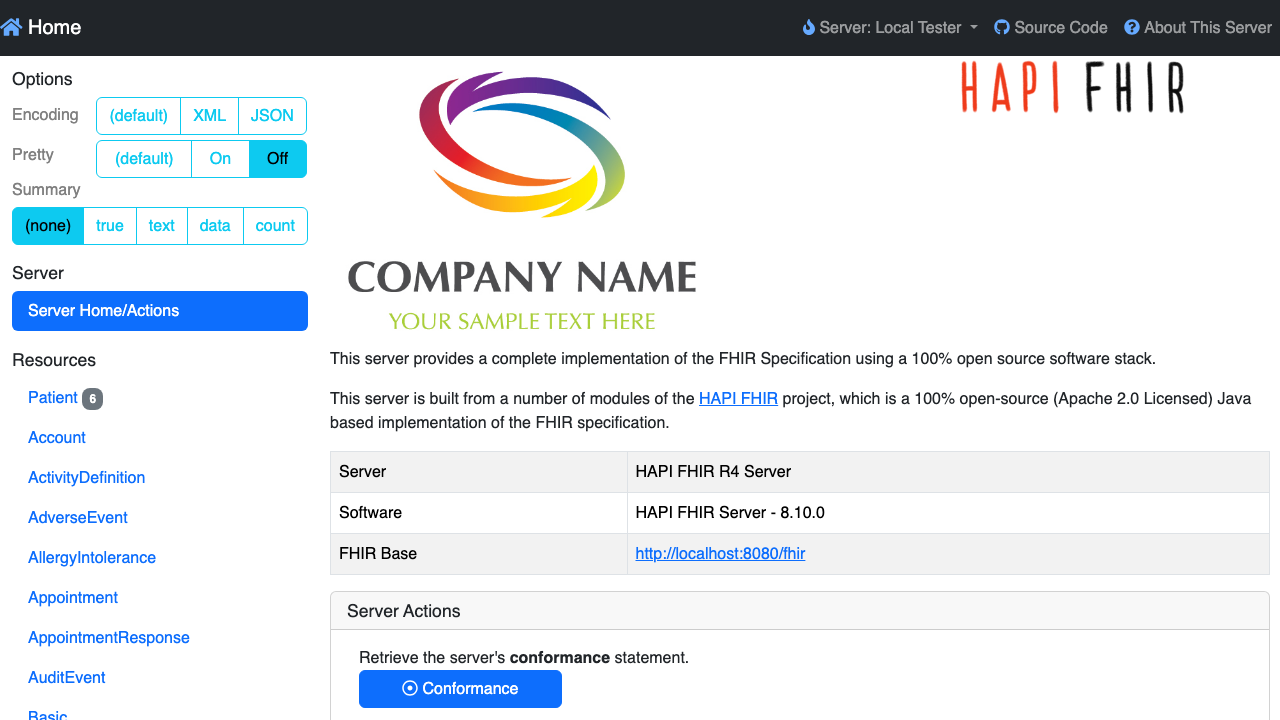1280x720 pixels.
Task: Set Summary to text
Action: coord(162,226)
